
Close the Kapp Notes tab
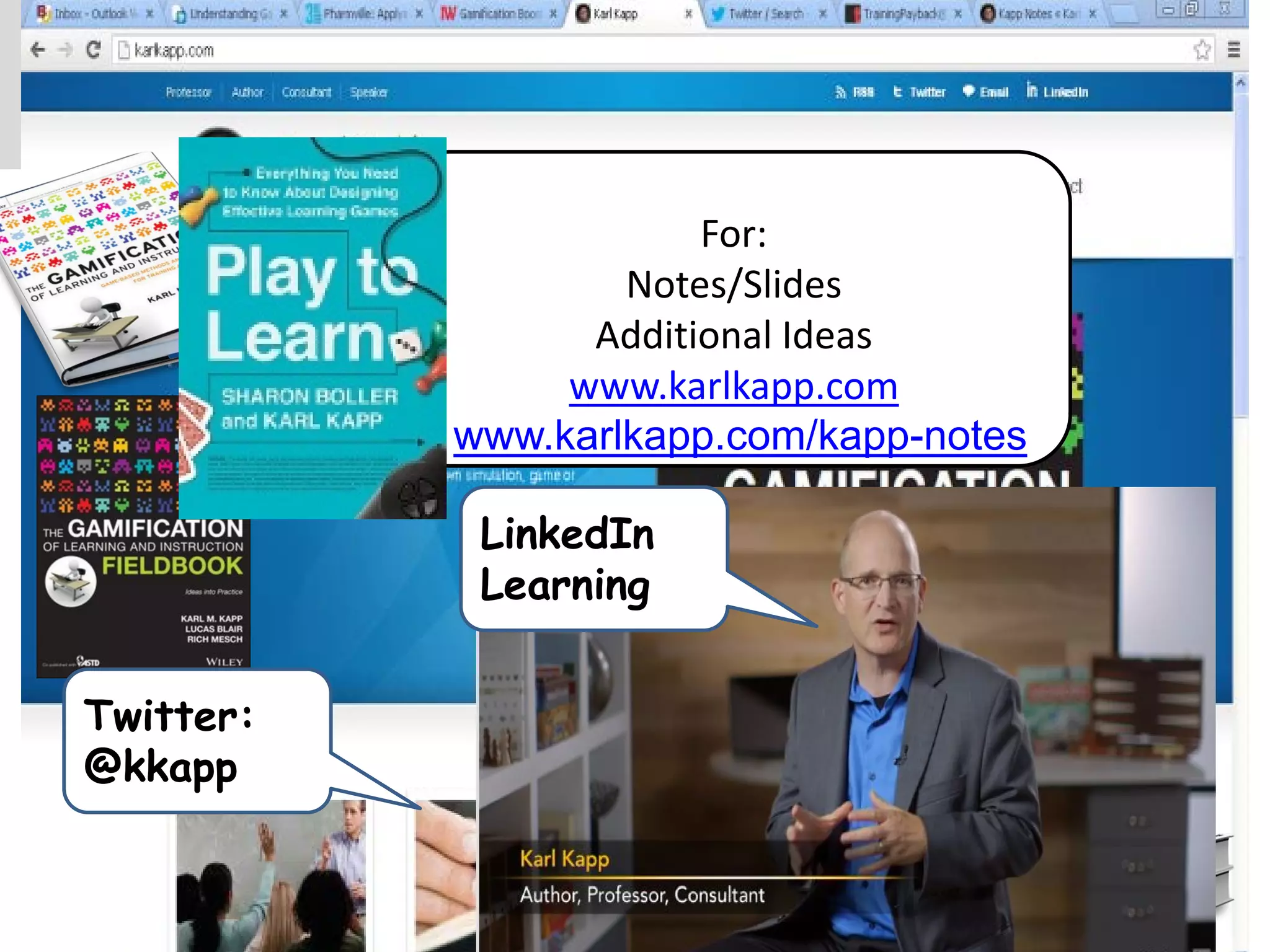[x=1093, y=14]
